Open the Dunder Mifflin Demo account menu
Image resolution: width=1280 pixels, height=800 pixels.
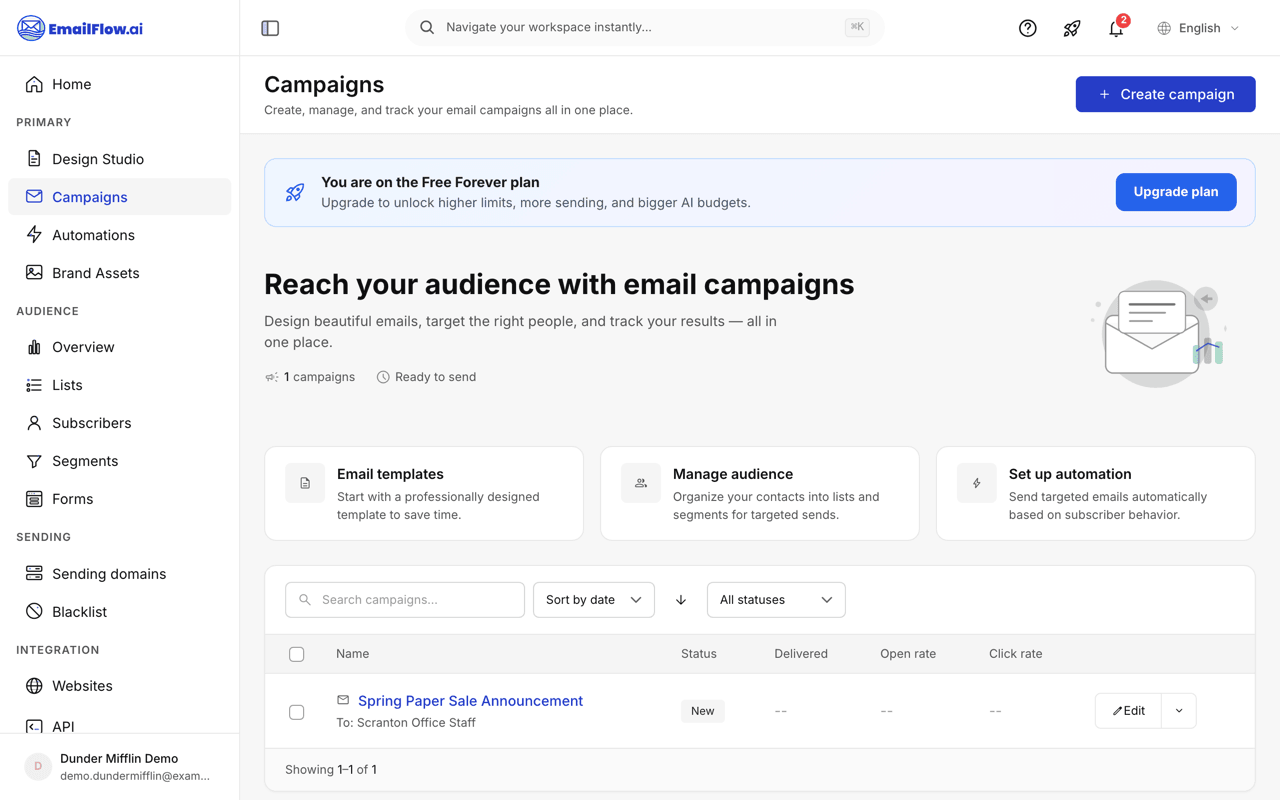click(120, 767)
